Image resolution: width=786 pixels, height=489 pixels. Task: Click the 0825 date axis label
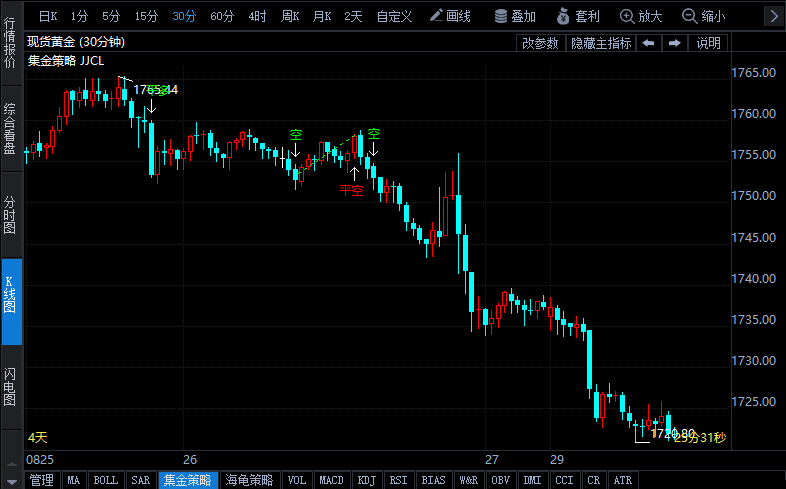pyautogui.click(x=40, y=459)
